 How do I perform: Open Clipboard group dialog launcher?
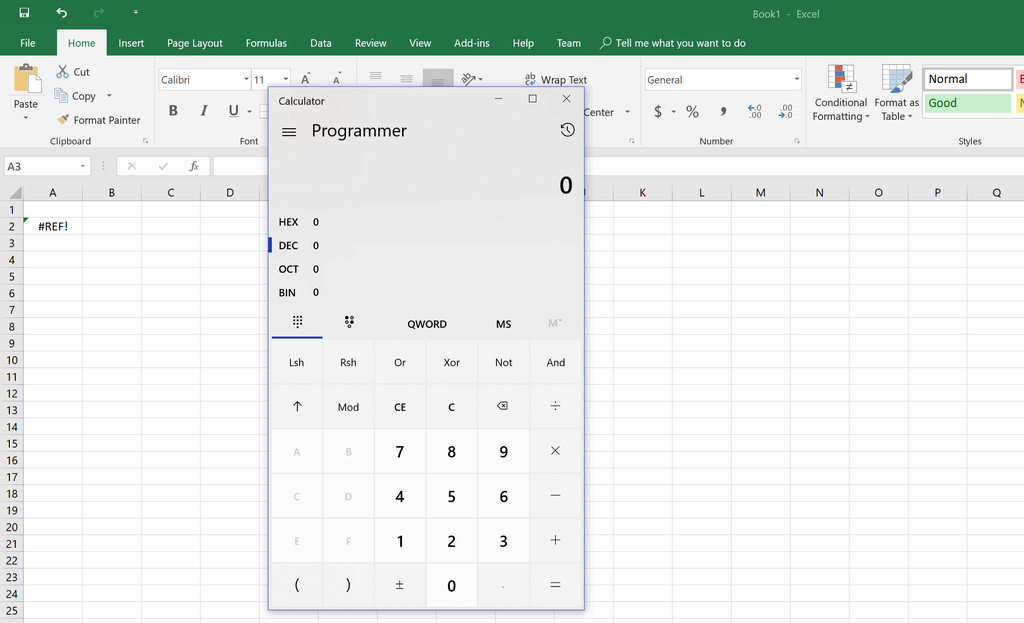[145, 141]
